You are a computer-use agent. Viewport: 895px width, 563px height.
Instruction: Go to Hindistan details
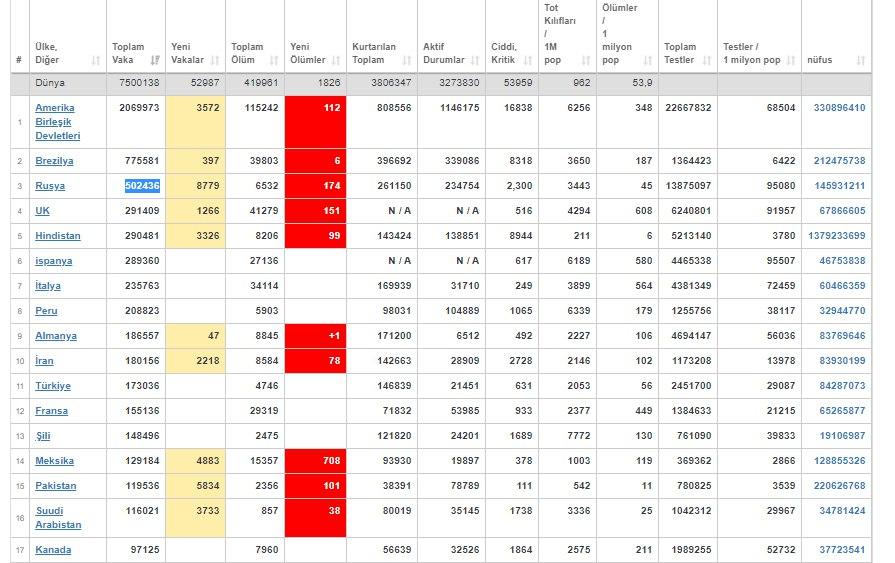(58, 236)
